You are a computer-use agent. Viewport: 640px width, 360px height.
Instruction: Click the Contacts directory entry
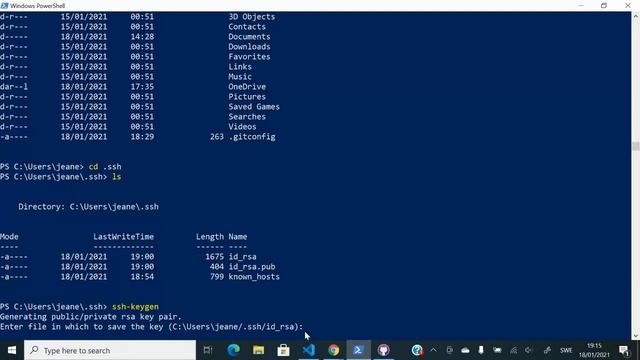point(247,27)
